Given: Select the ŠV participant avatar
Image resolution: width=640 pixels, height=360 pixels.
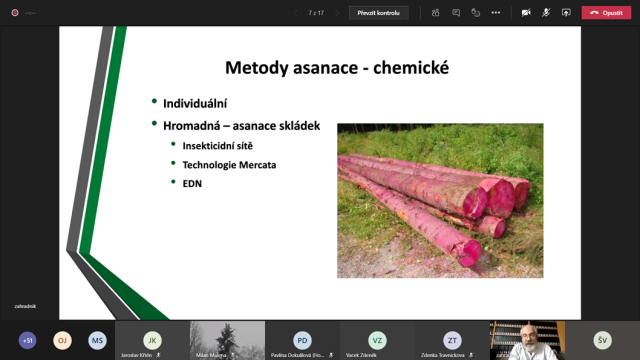Looking at the screenshot, I should [602, 340].
